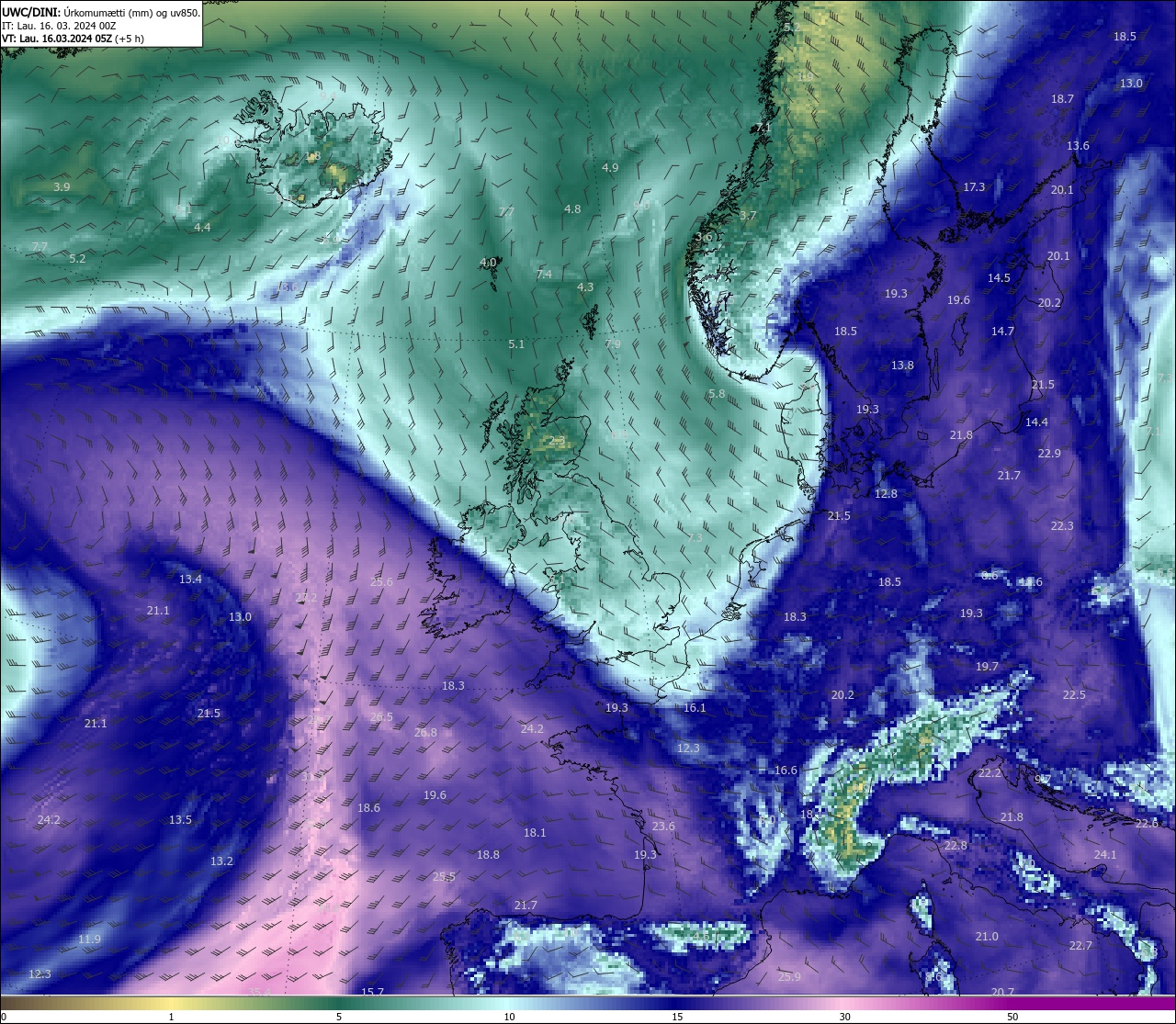Click the color scale tick label 1
The width and height of the screenshot is (1176, 1024).
click(x=171, y=1017)
